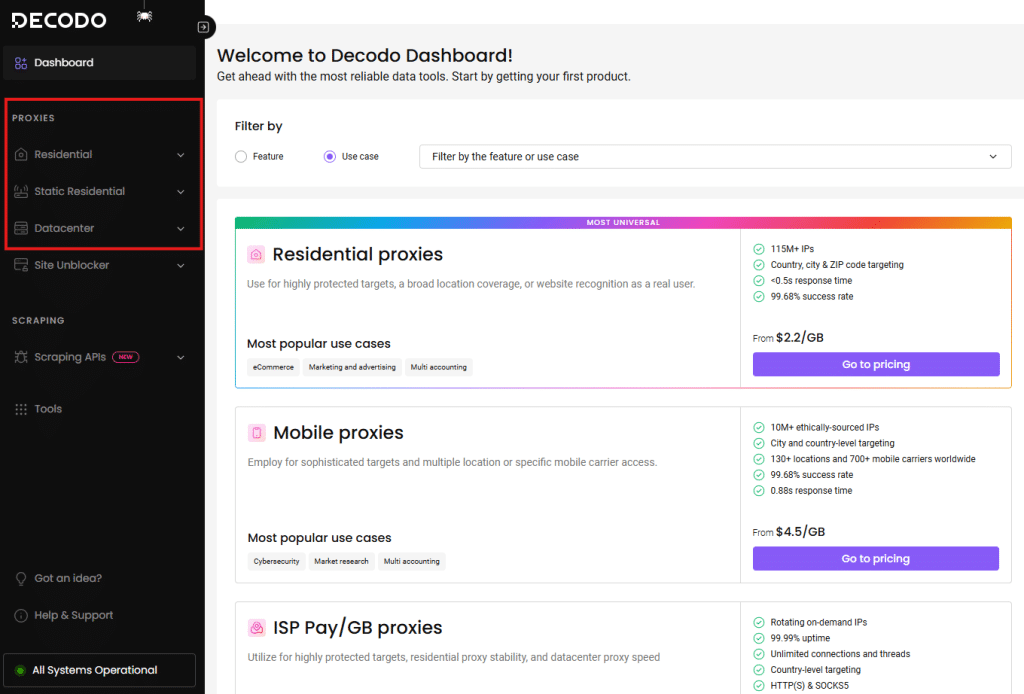
Task: Click the Static Residential router icon
Action: point(21,191)
